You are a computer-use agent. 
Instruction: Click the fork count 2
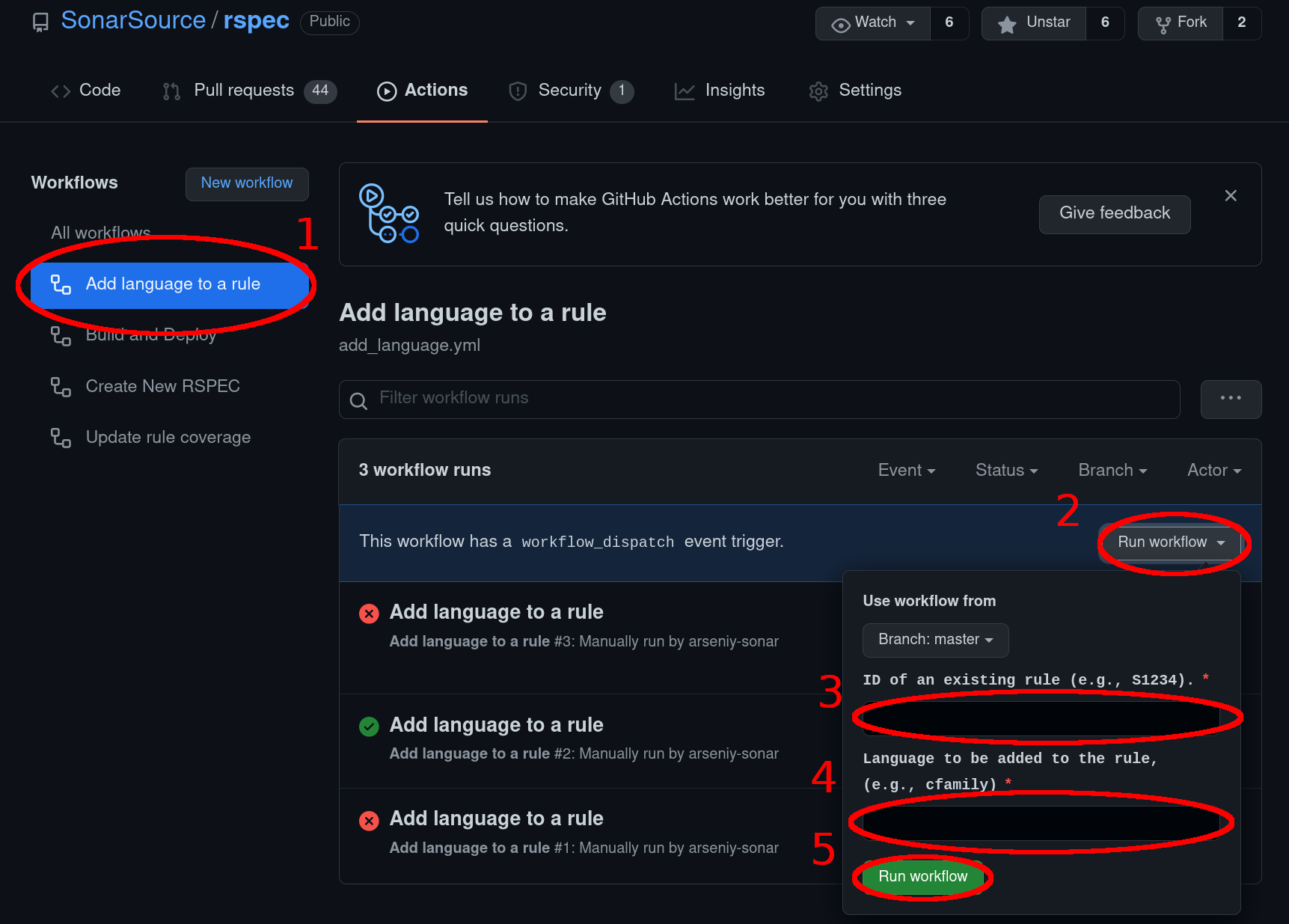click(x=1242, y=23)
